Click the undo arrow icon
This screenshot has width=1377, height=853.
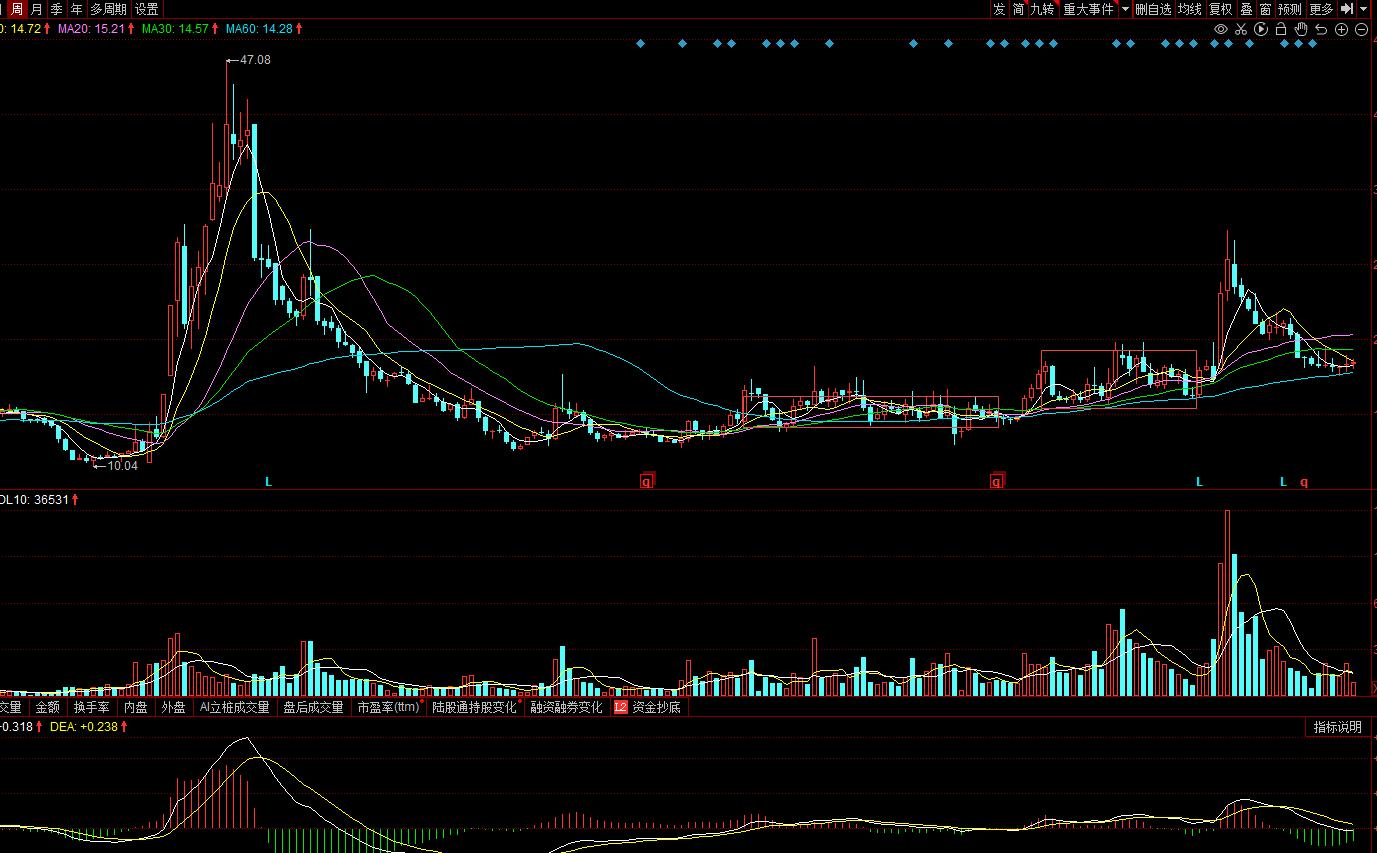pos(1321,30)
